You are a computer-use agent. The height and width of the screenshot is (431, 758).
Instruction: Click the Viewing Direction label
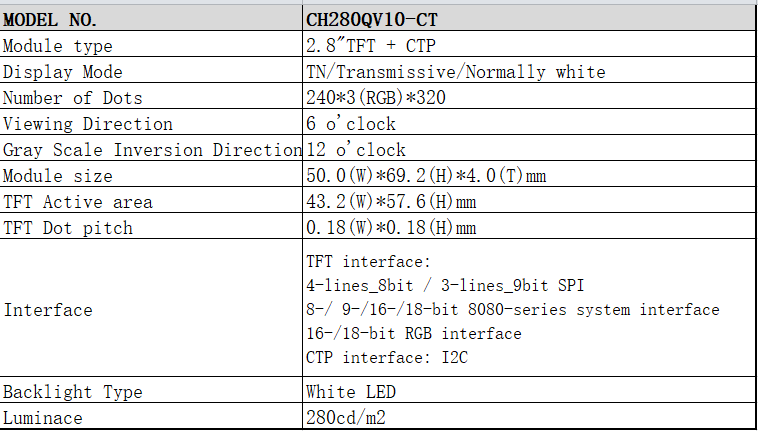88,124
